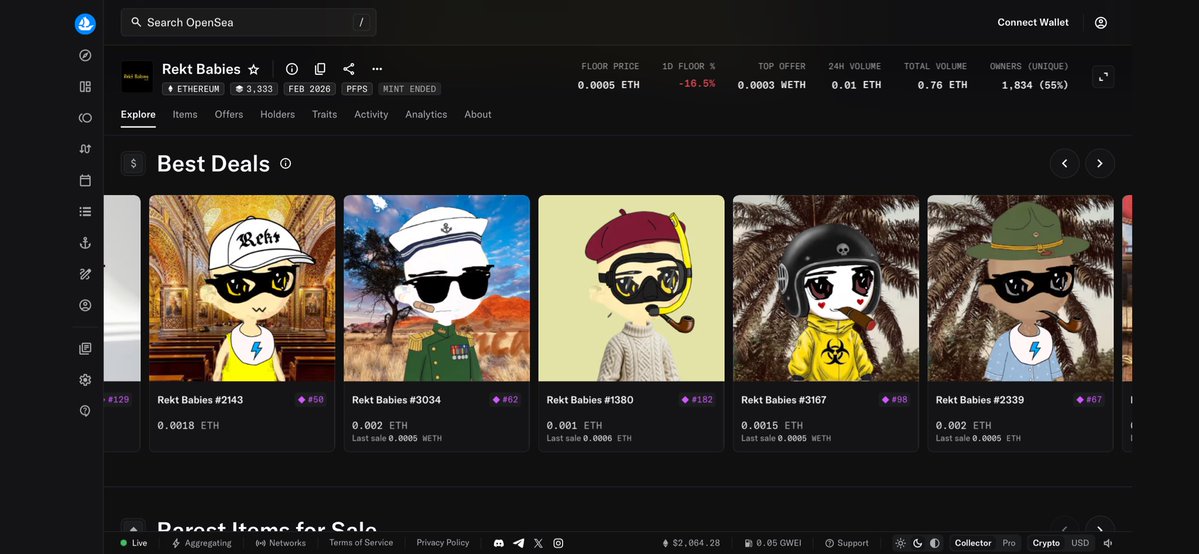The height and width of the screenshot is (554, 1199).
Task: Show prices in Crypto
Action: point(1046,543)
